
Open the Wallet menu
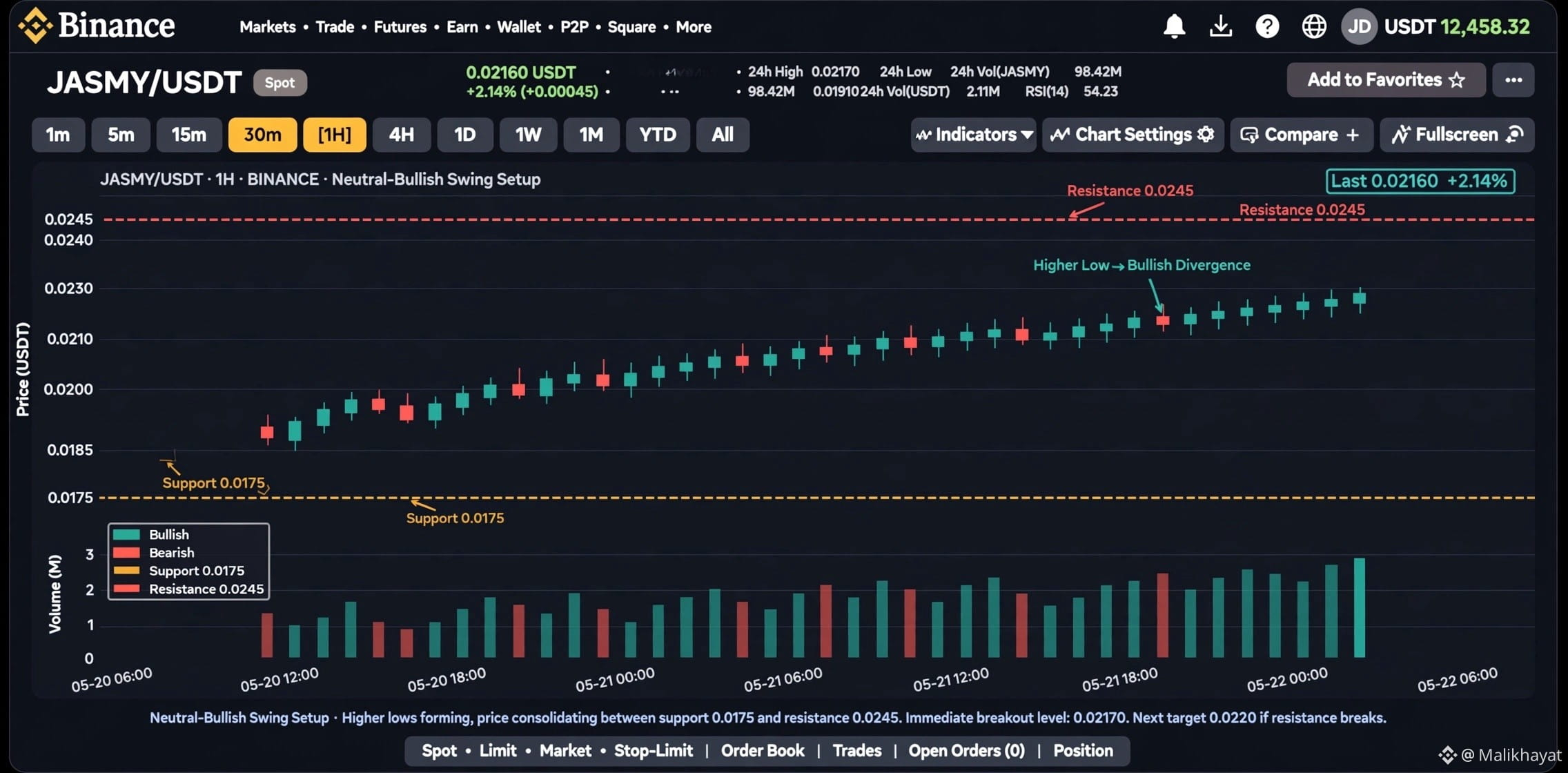(x=519, y=27)
